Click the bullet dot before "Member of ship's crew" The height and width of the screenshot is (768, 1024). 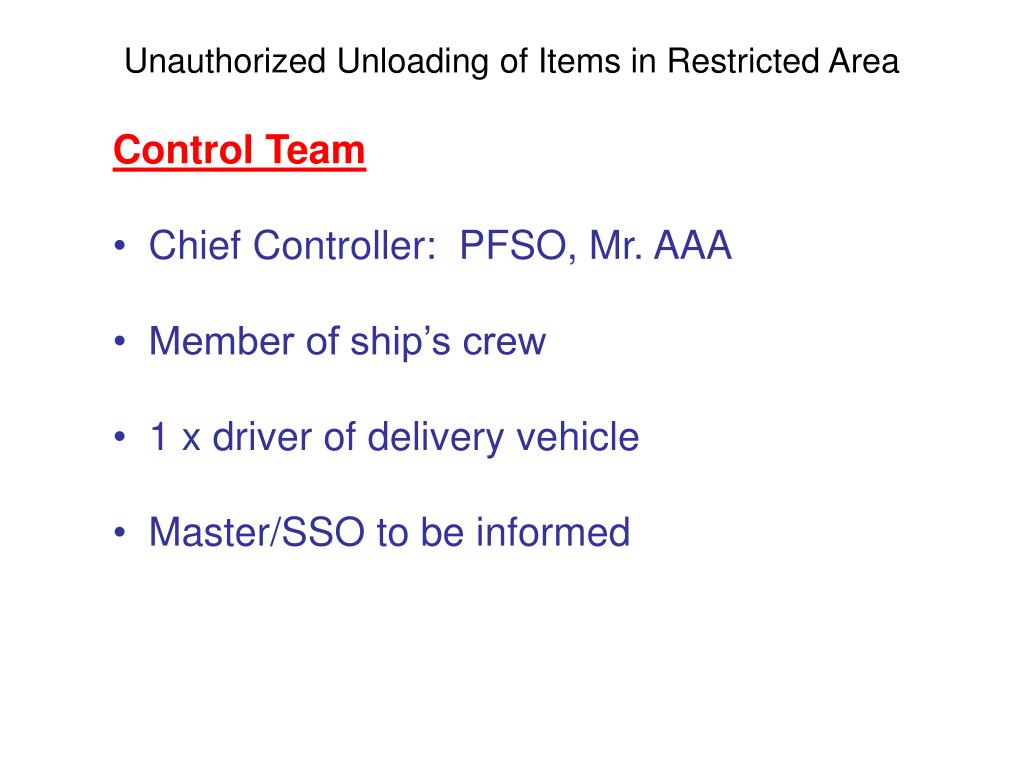click(x=121, y=344)
